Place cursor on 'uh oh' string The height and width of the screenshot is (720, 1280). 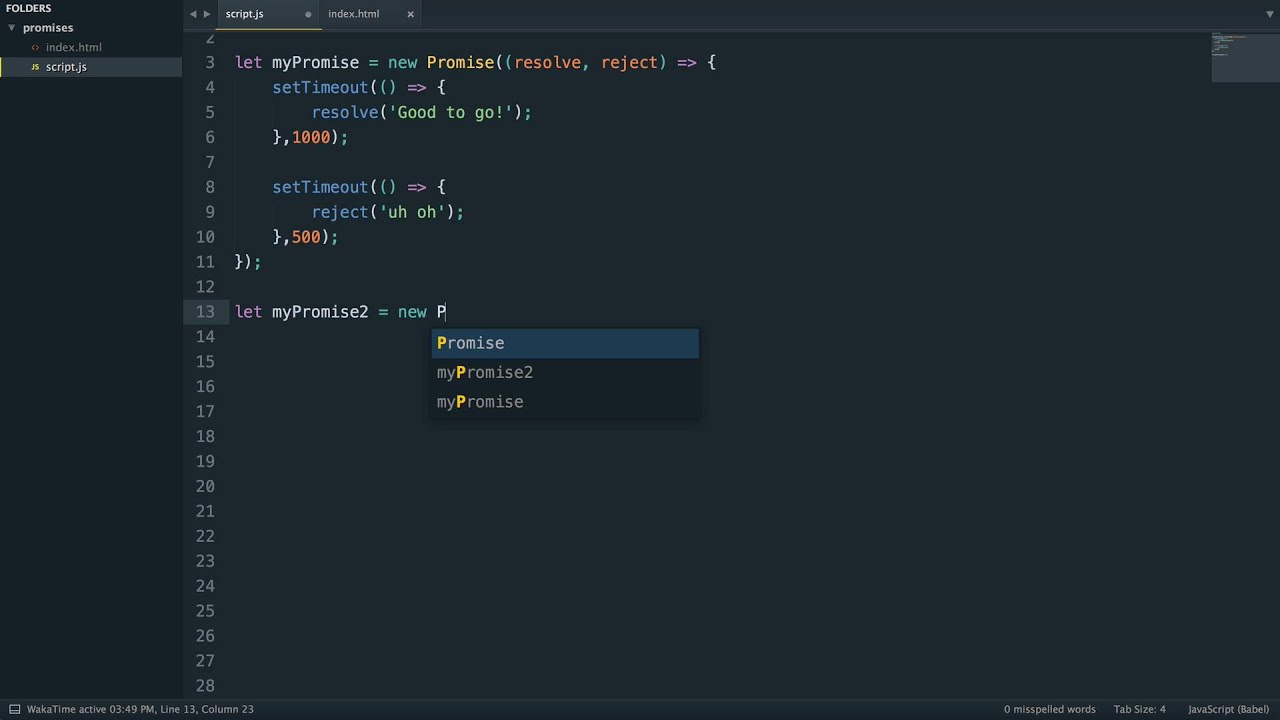(x=412, y=212)
